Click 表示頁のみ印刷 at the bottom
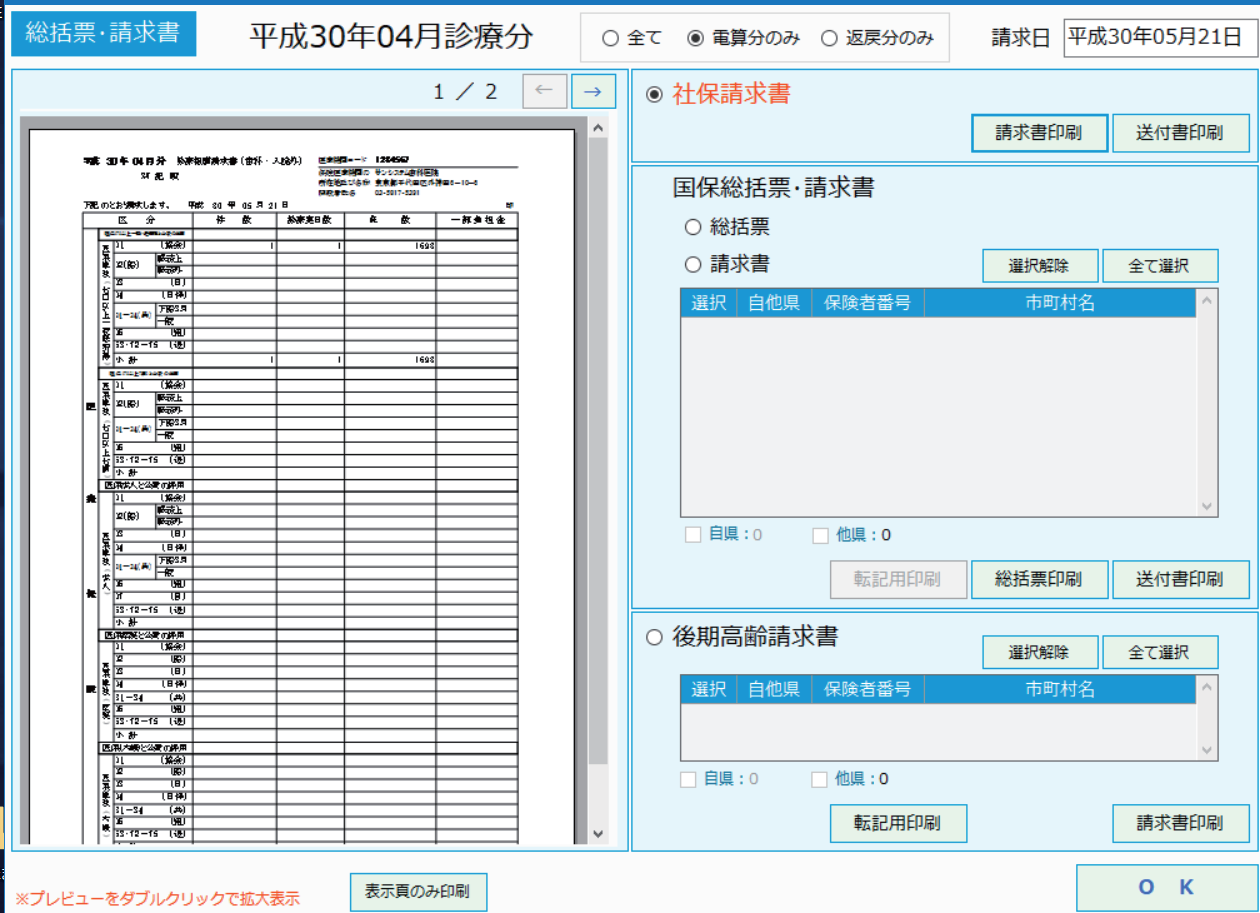1260x913 pixels. [418, 891]
